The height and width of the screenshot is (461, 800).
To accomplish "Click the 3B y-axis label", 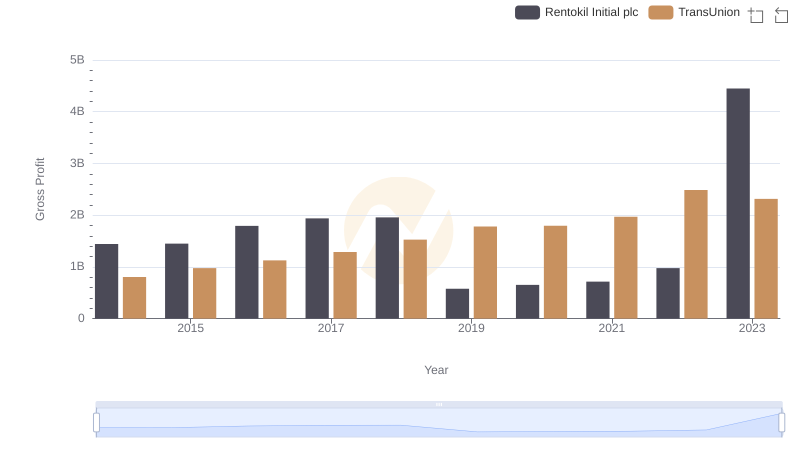I will point(77,164).
